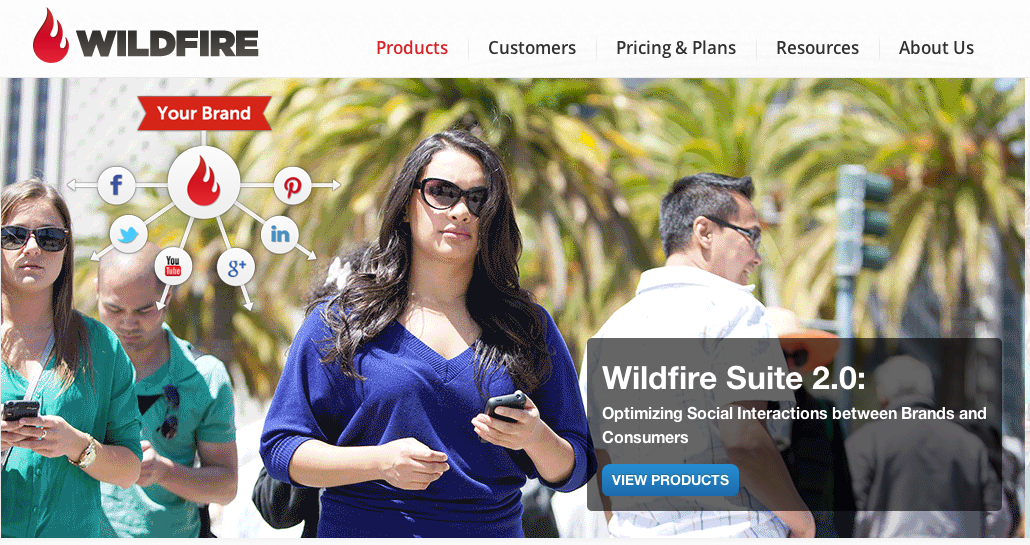Click the Pinterest icon
Viewport: 1030px width, 545px height.
click(292, 186)
